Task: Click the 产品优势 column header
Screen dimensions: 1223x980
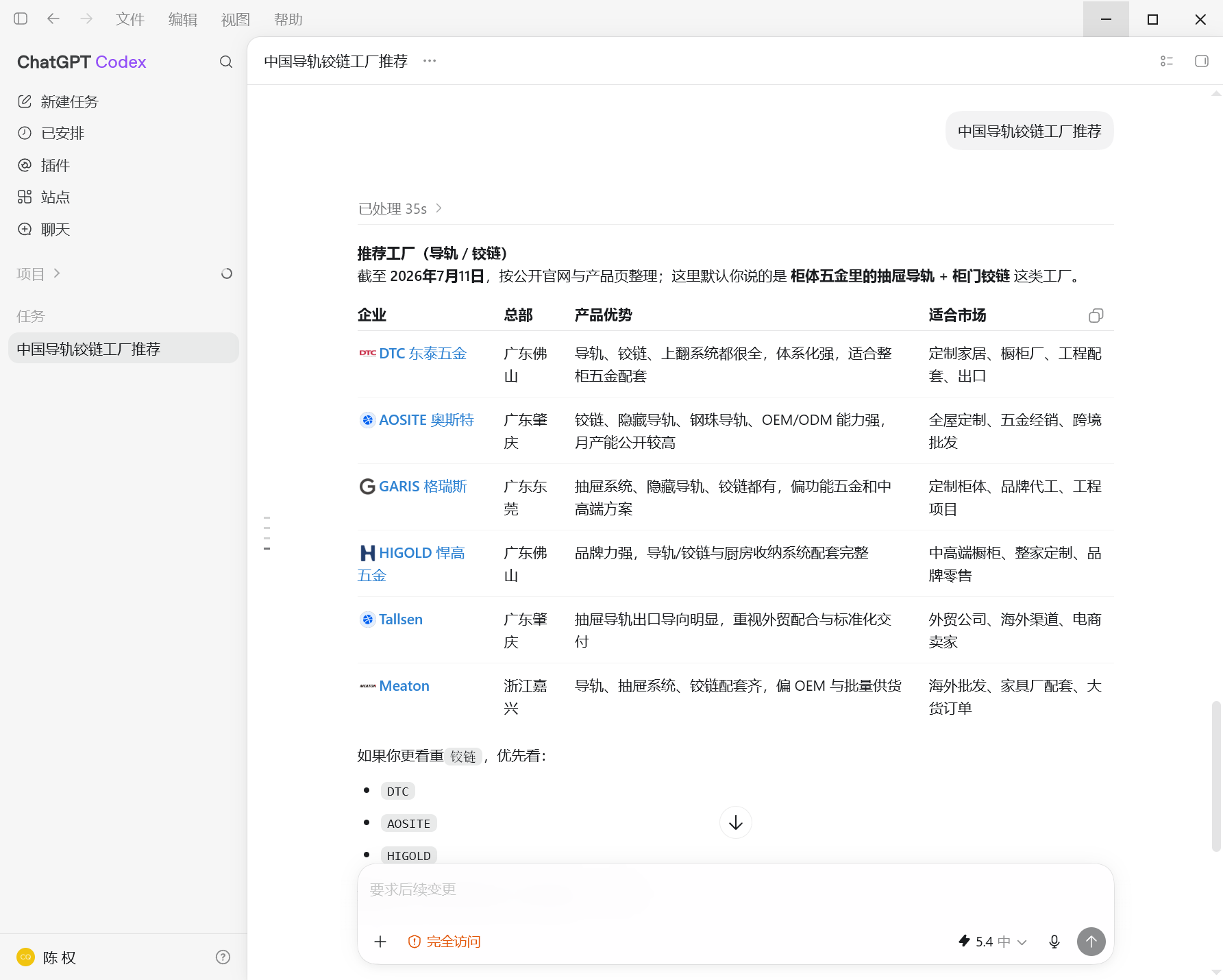Action: point(603,315)
